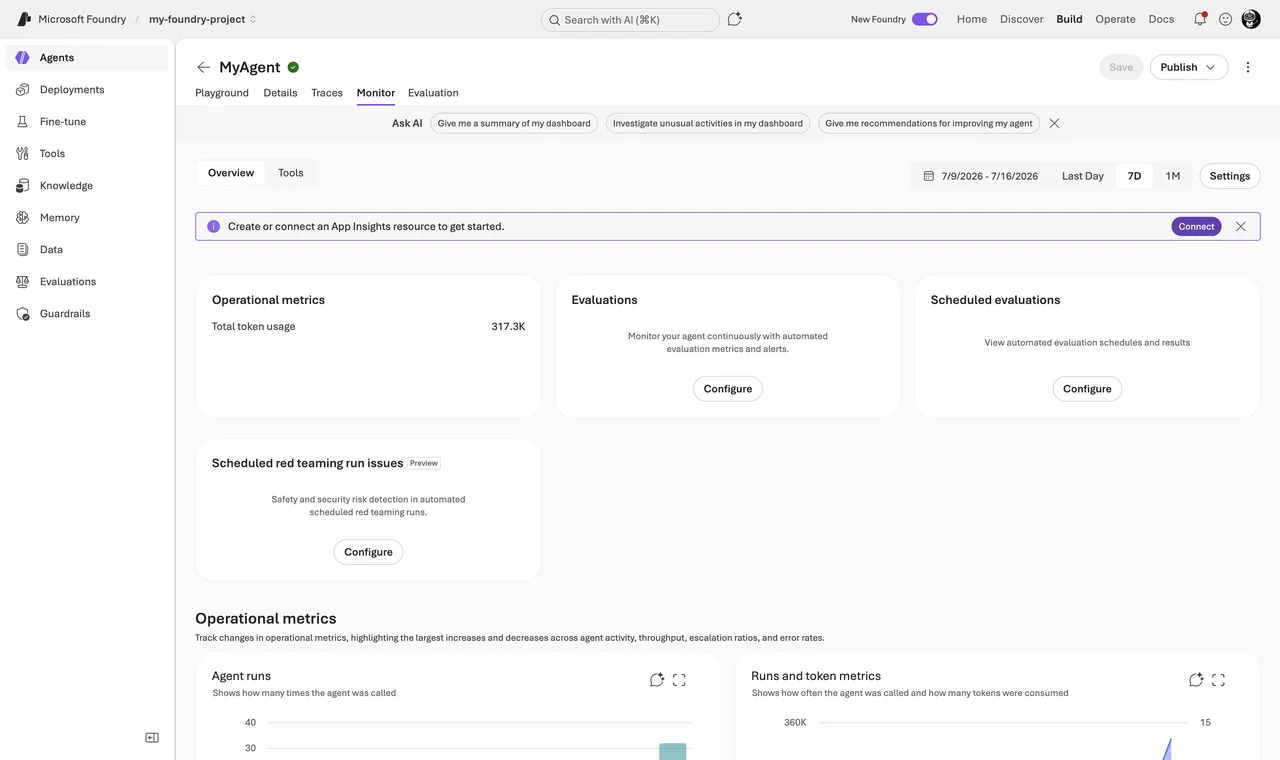Click the Settings button
The image size is (1280, 760).
coord(1230,176)
